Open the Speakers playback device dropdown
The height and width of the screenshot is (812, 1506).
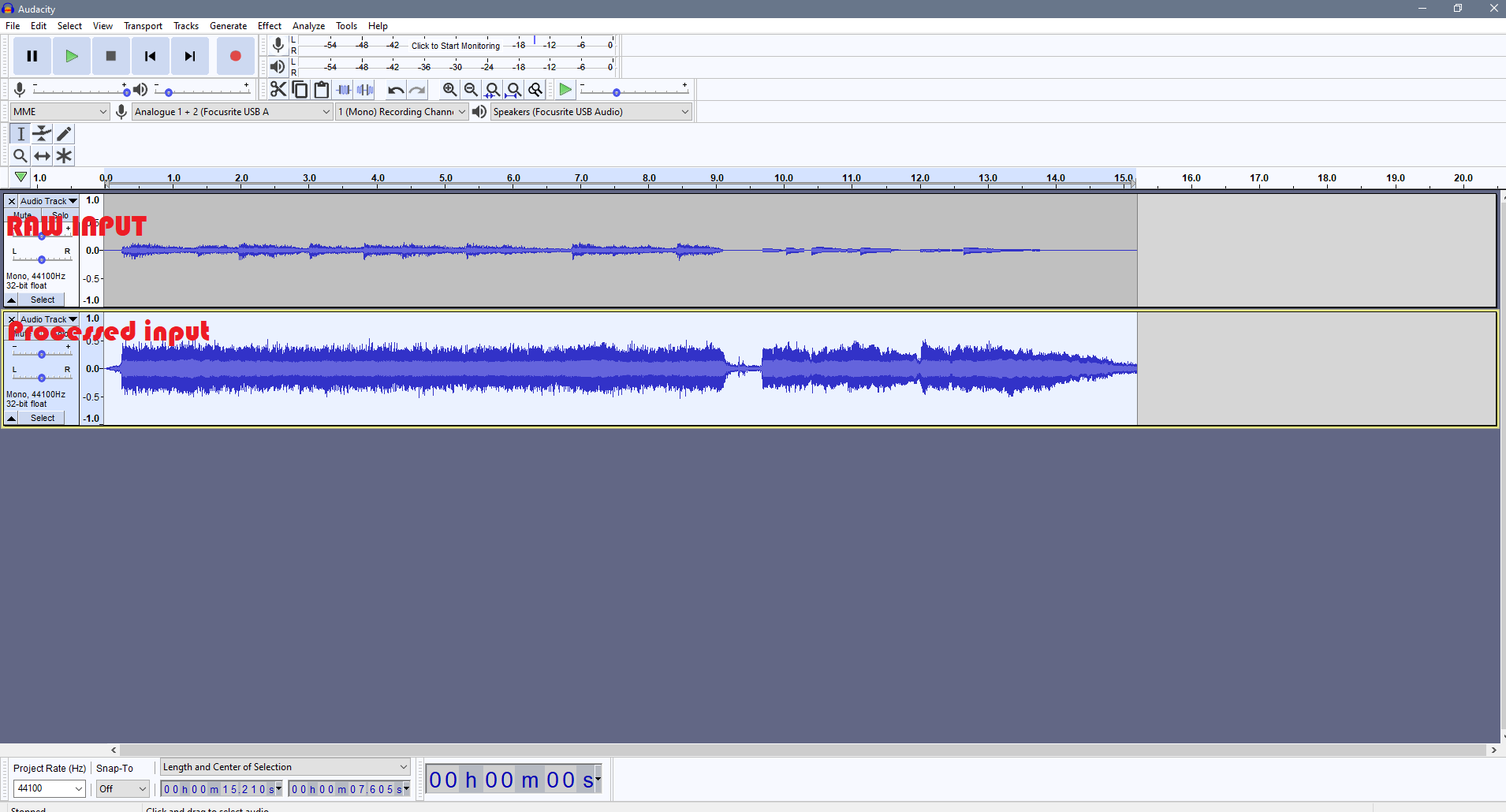[591, 112]
